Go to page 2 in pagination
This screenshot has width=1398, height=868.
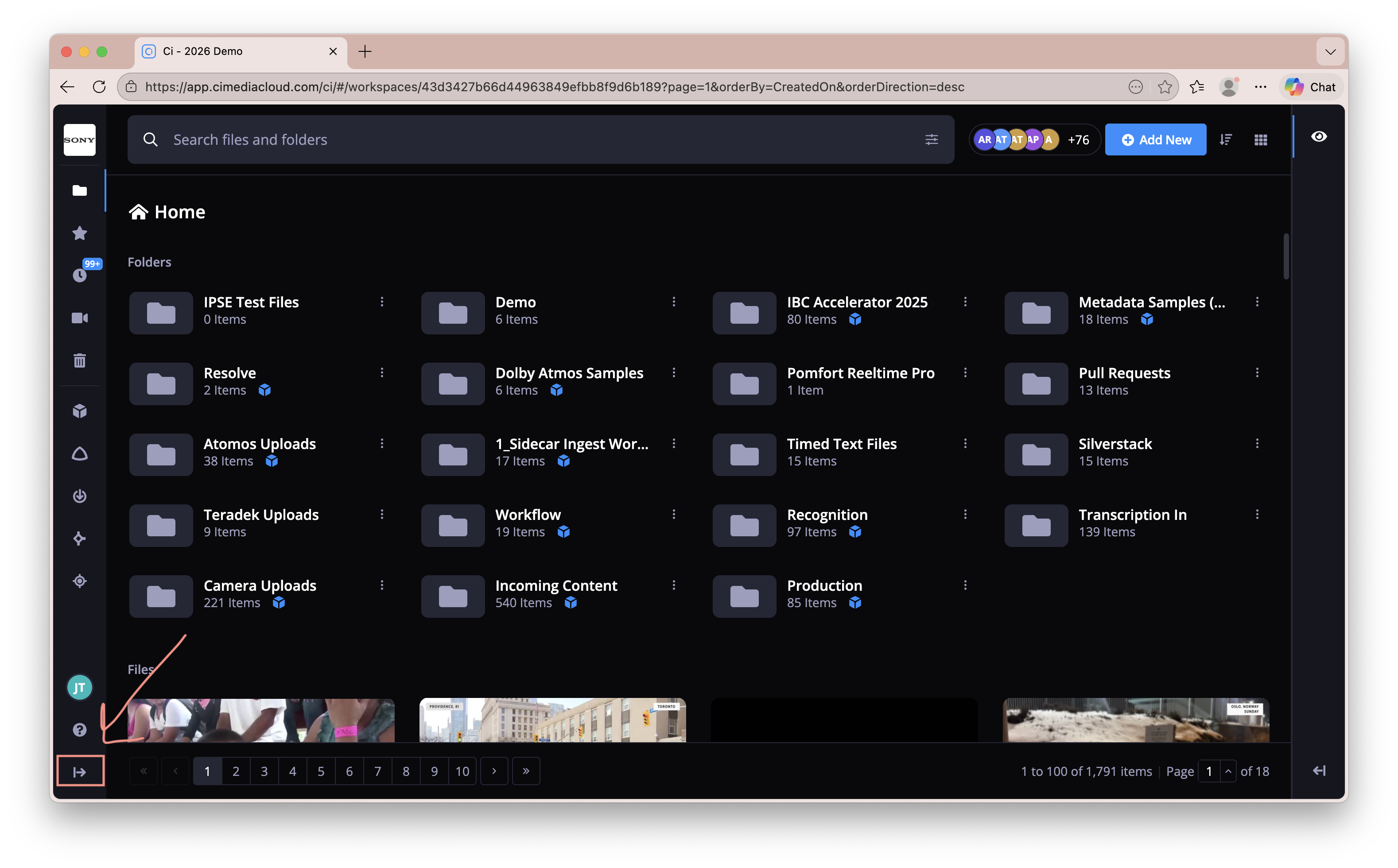(235, 771)
